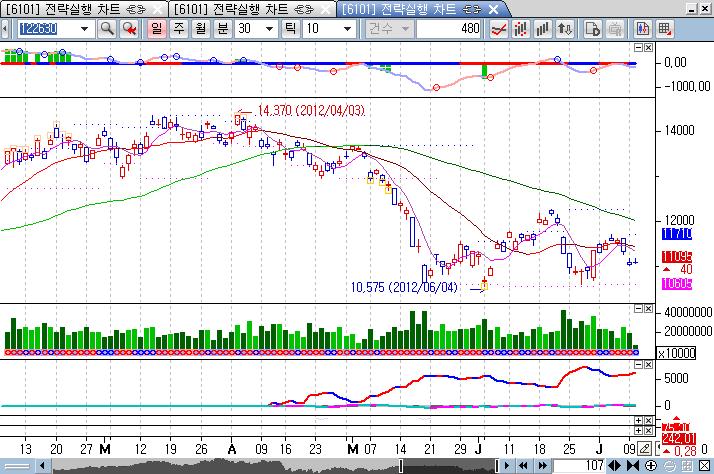Select the bar chart type icon
714x474 pixels.
click(542, 29)
